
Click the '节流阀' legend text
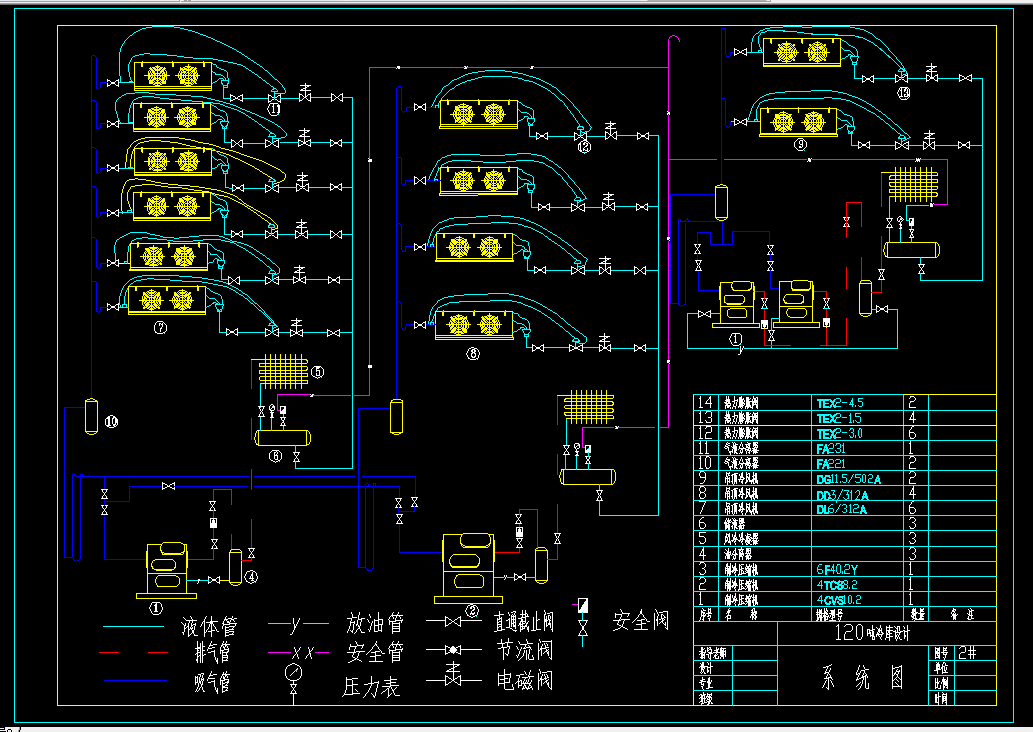[x=525, y=650]
